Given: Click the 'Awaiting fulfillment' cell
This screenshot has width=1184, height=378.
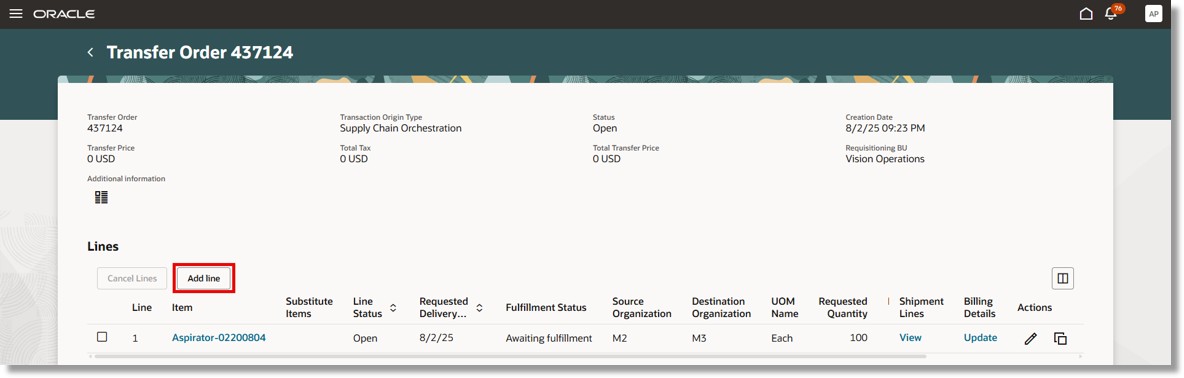Looking at the screenshot, I should 549,338.
